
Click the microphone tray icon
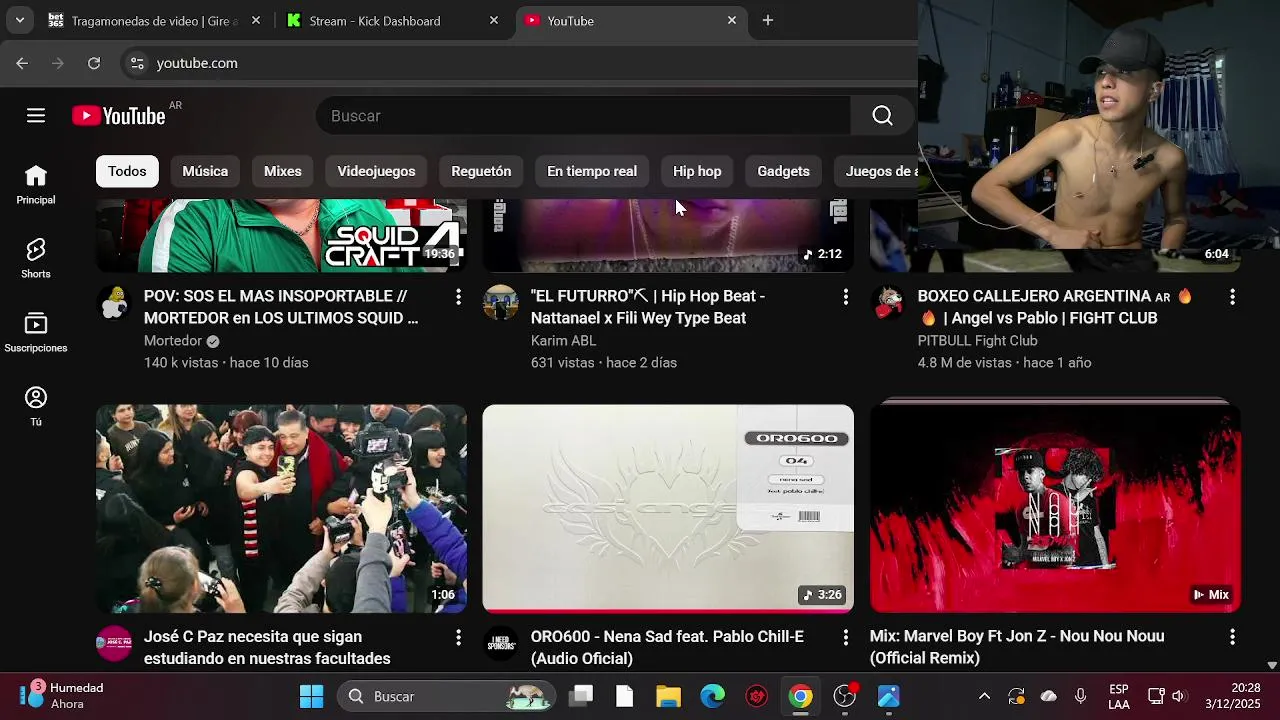1080,696
